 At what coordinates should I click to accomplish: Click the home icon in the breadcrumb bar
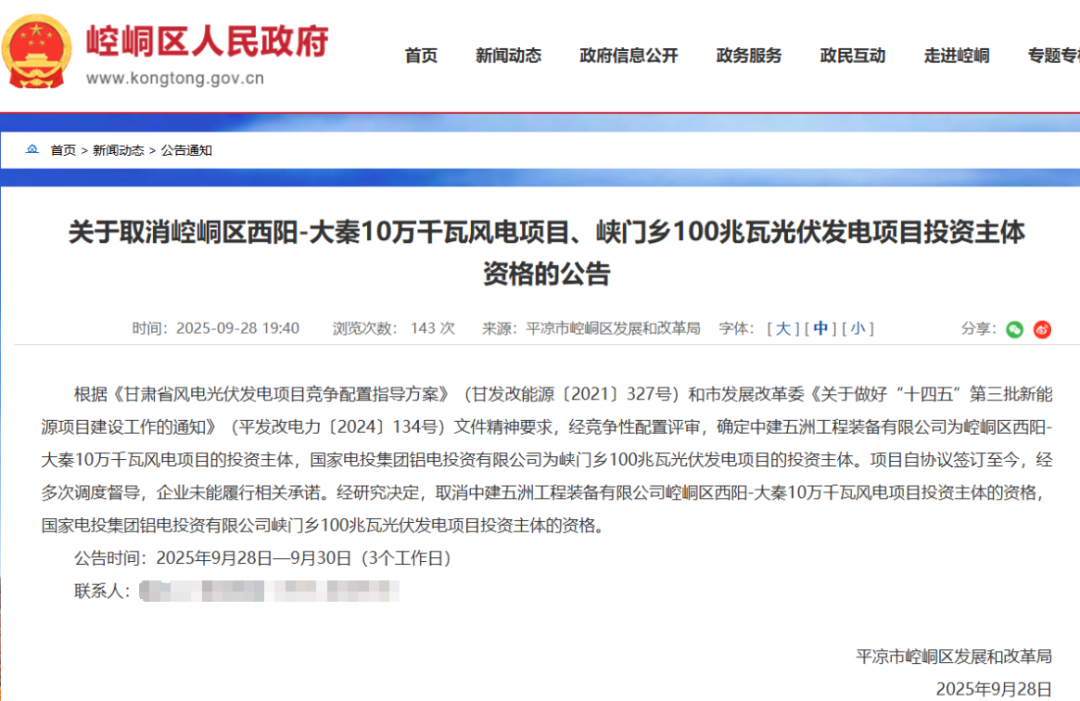pyautogui.click(x=32, y=149)
